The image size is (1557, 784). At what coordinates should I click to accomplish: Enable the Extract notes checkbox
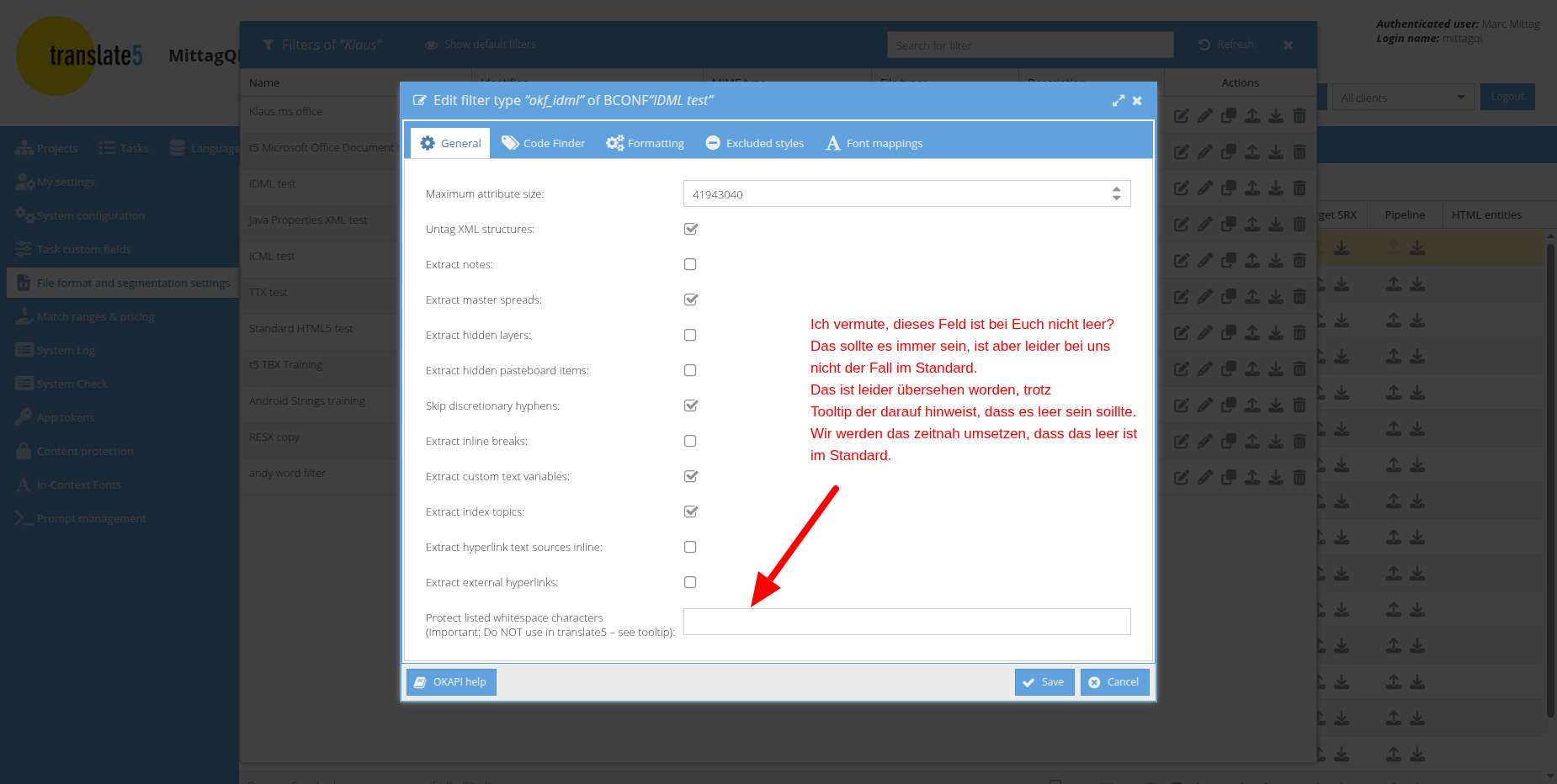[x=690, y=264]
